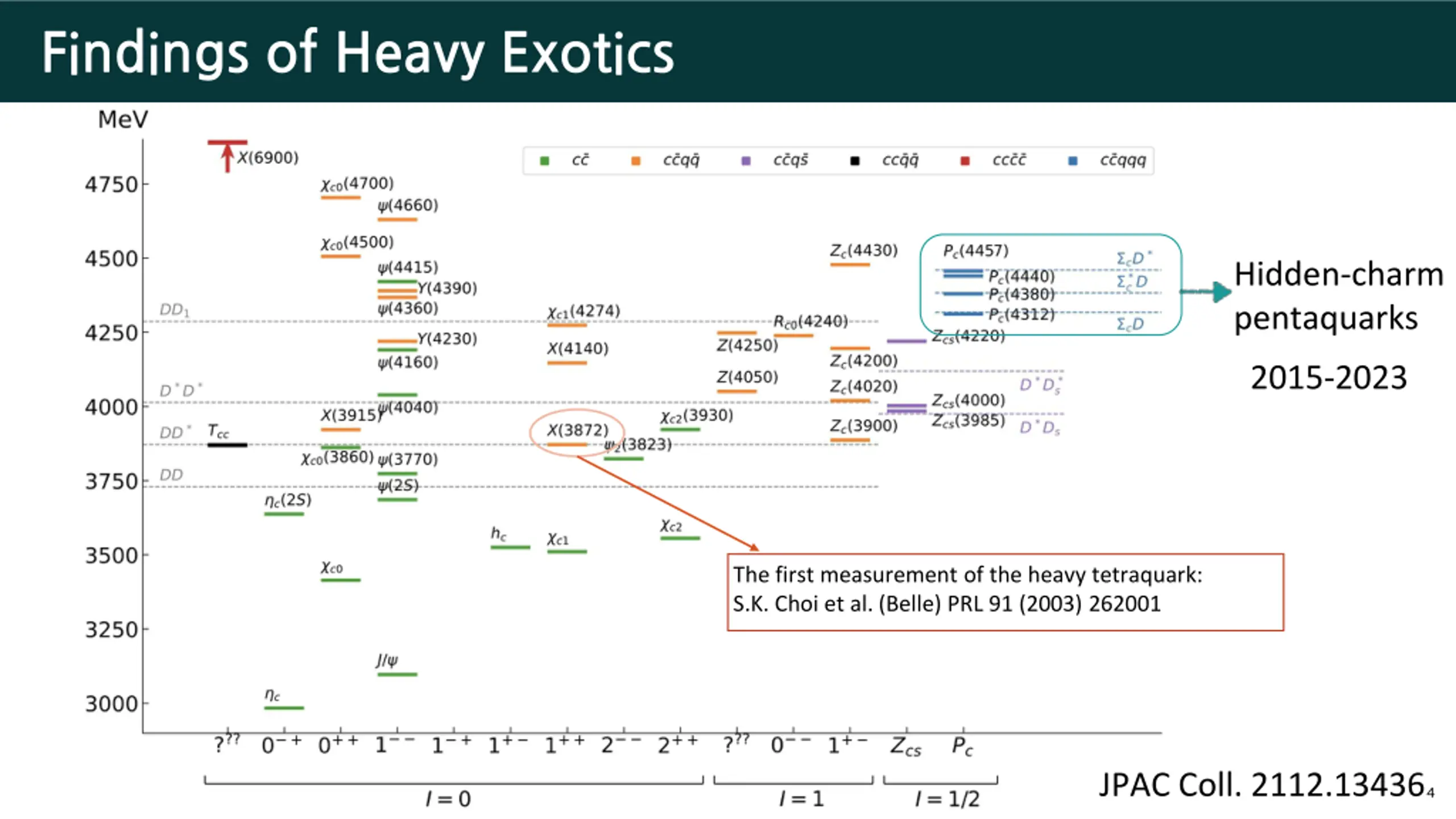Click the χc2(3930) label

coord(697,416)
